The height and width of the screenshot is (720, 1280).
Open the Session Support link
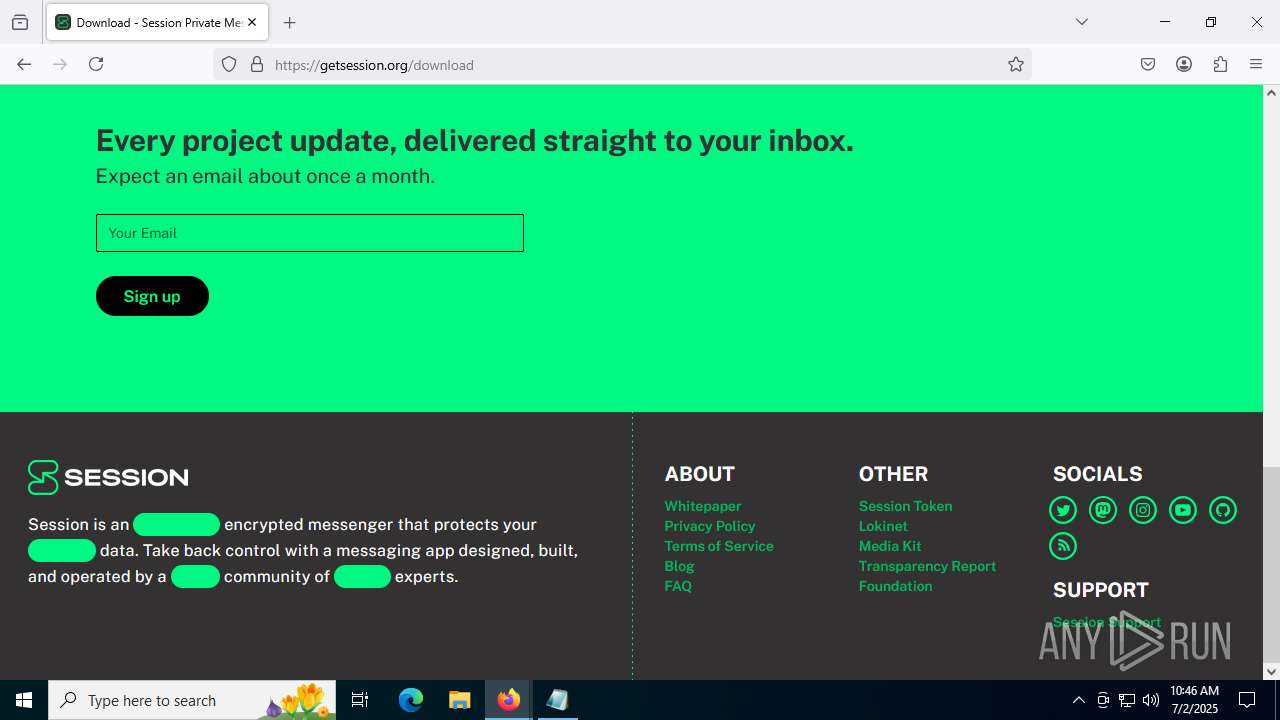(x=1107, y=622)
